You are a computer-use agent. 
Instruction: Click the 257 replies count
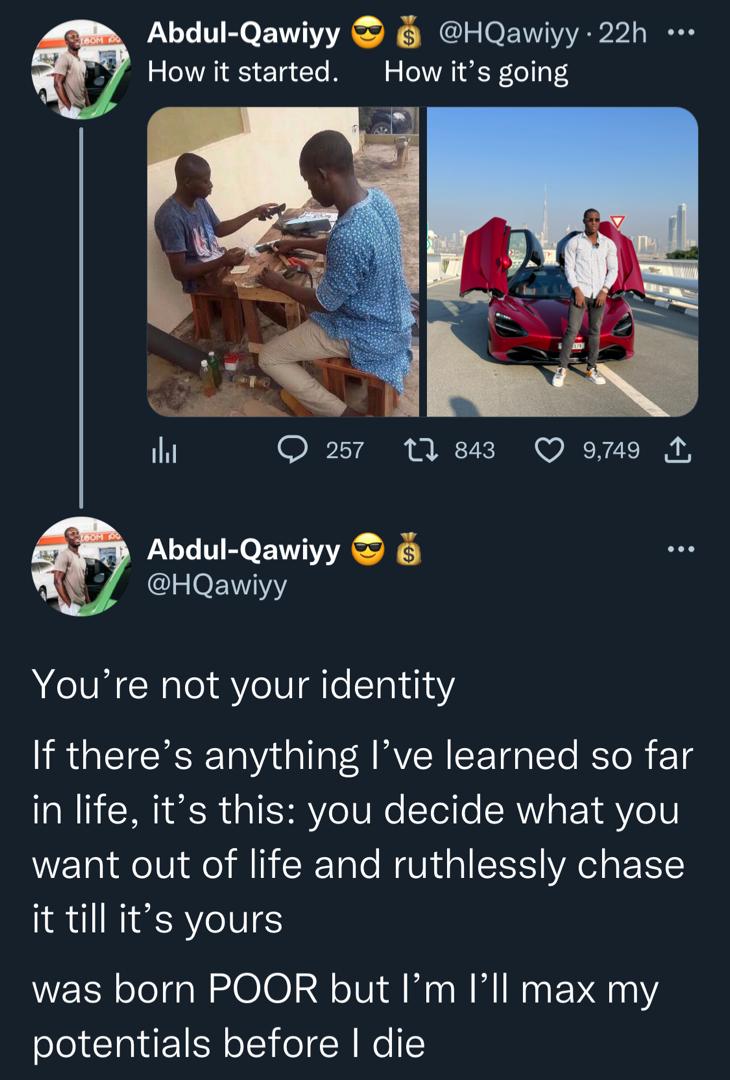tap(344, 450)
